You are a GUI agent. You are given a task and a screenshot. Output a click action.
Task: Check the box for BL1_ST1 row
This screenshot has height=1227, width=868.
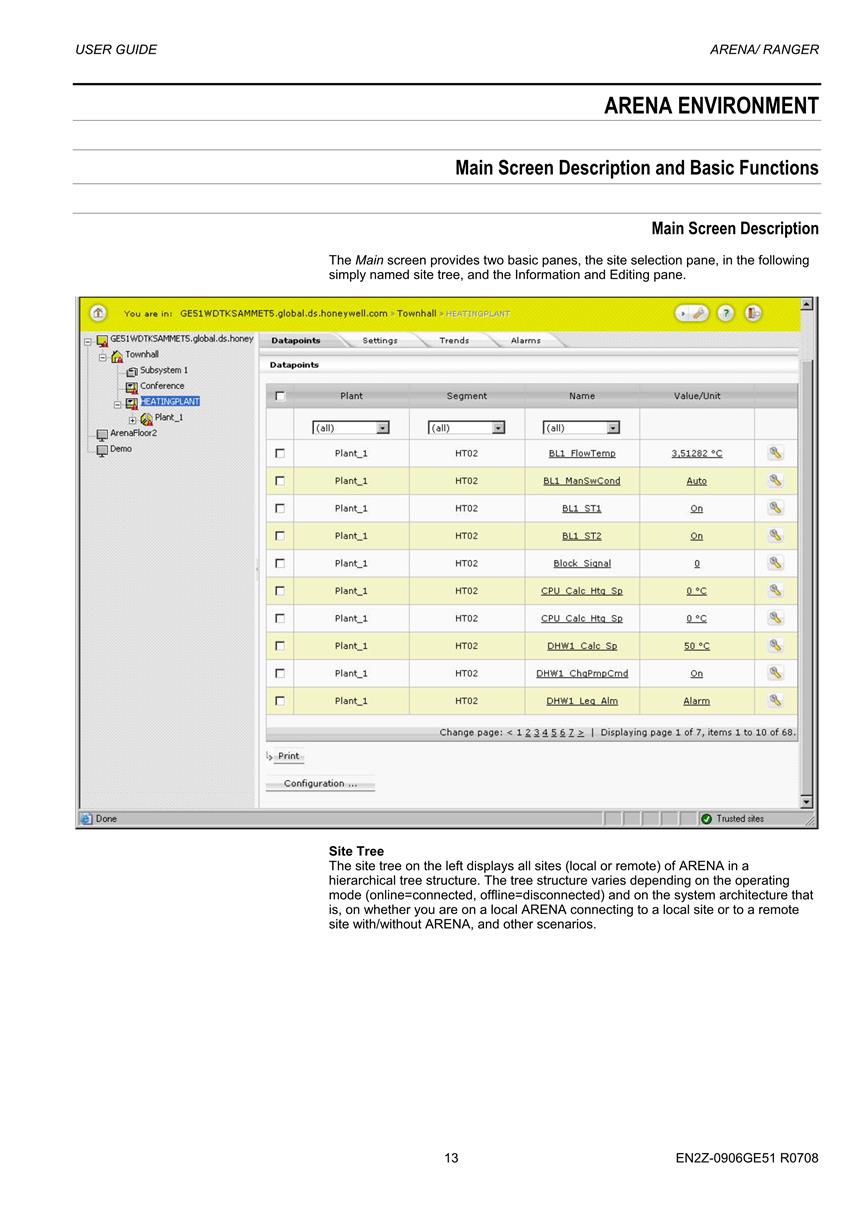pos(280,508)
